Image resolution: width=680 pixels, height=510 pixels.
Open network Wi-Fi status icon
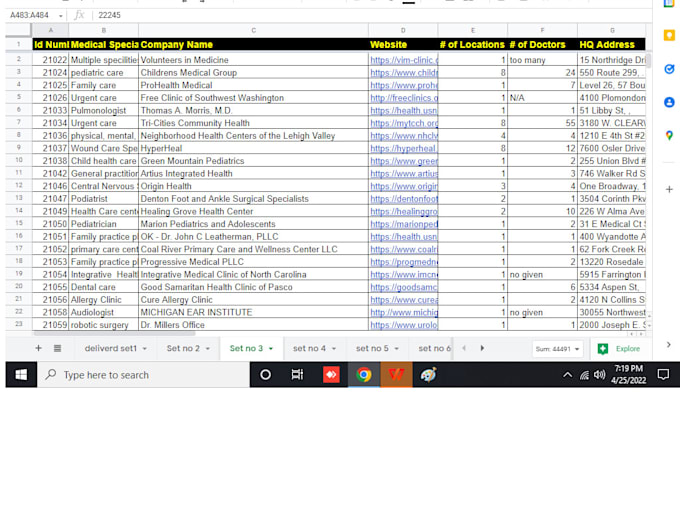tap(584, 375)
